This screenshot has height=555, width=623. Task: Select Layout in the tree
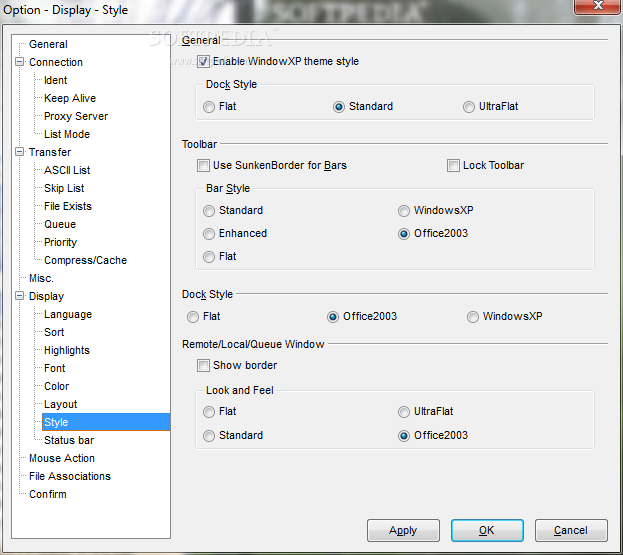pos(60,404)
